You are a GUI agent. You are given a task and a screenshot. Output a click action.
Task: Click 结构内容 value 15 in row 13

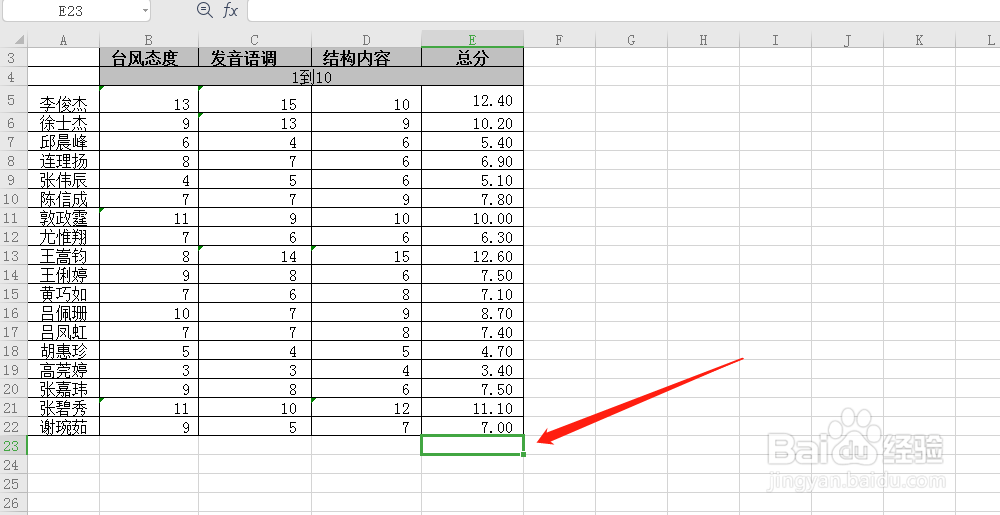367,256
